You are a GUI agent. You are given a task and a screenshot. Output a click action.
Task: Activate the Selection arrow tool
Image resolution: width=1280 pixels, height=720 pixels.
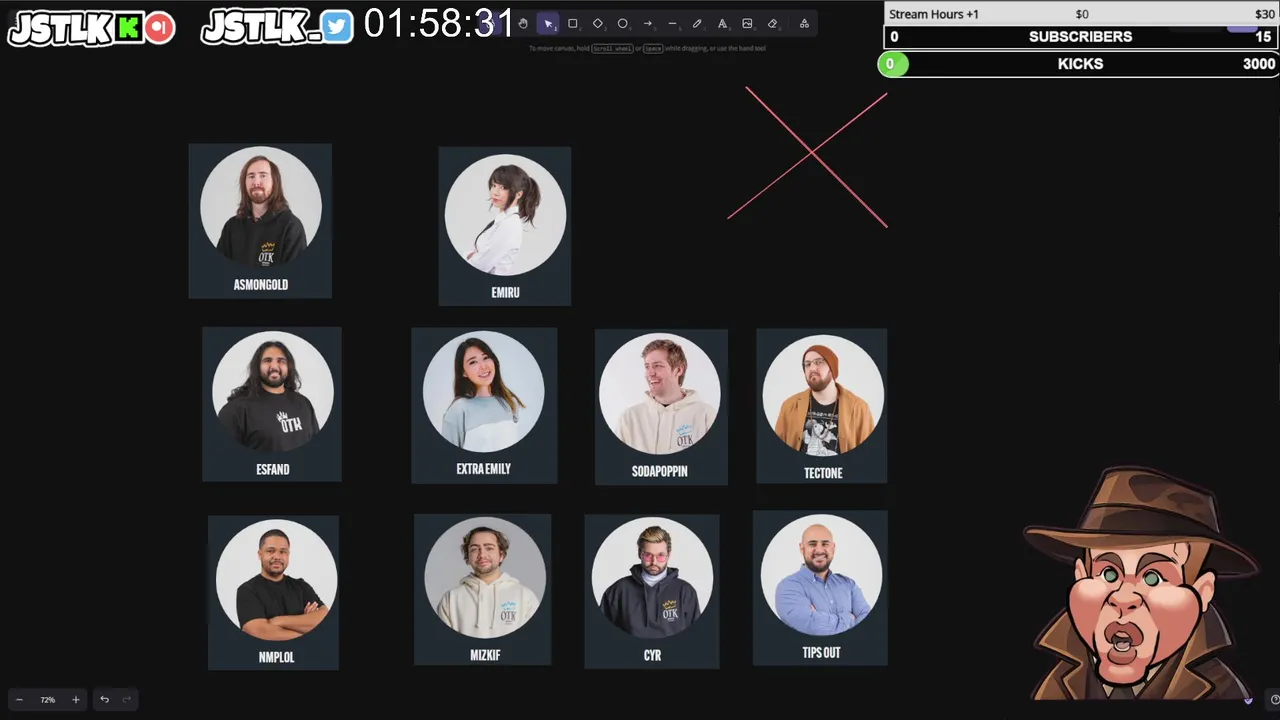pyautogui.click(x=548, y=24)
